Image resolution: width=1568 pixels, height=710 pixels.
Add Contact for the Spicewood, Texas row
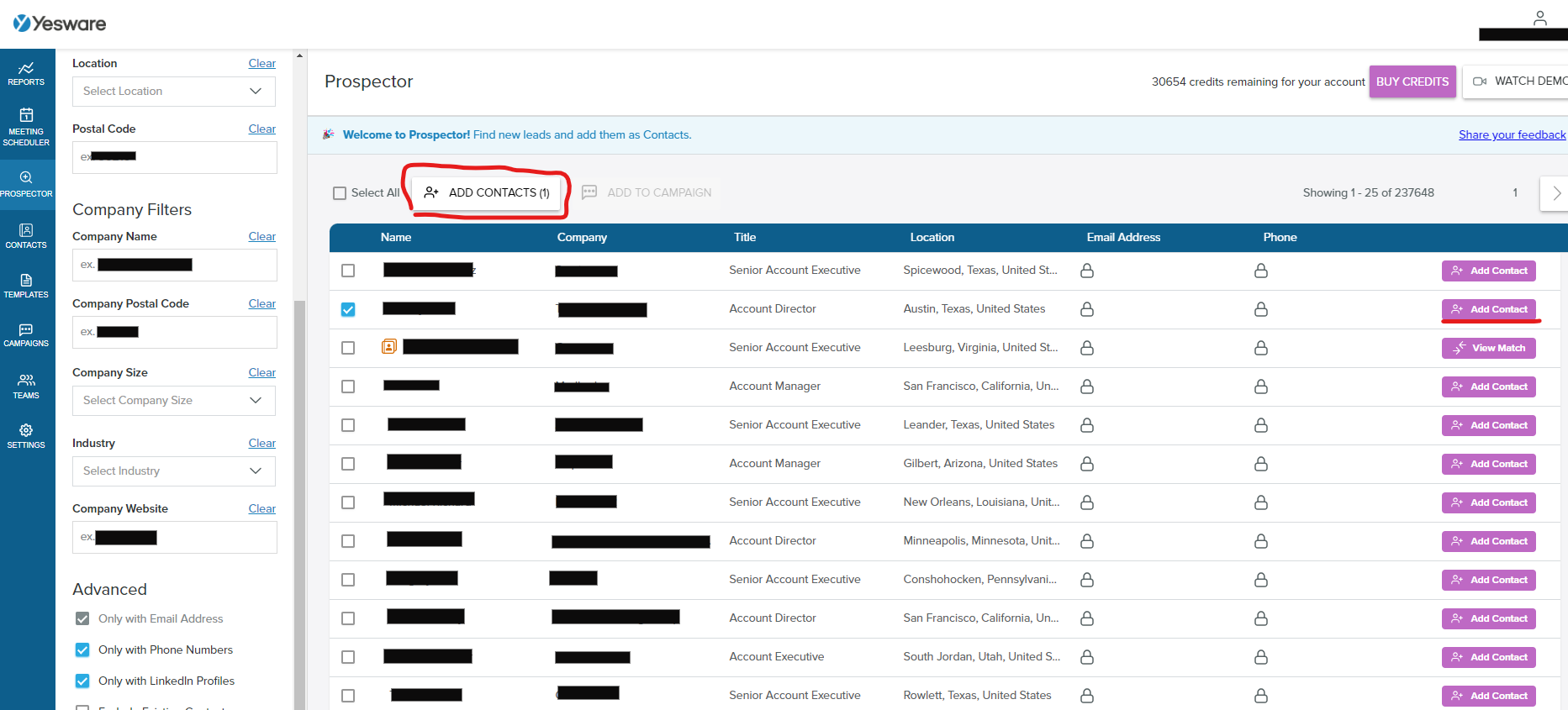[1489, 271]
